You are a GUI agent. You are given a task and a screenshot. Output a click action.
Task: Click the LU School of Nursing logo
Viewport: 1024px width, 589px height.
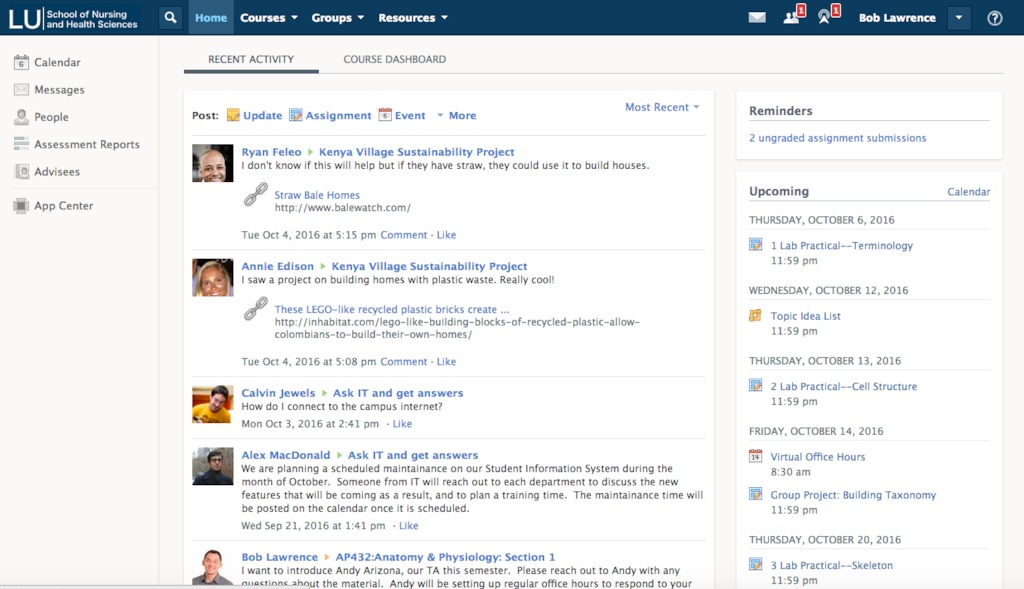pyautogui.click(x=73, y=18)
